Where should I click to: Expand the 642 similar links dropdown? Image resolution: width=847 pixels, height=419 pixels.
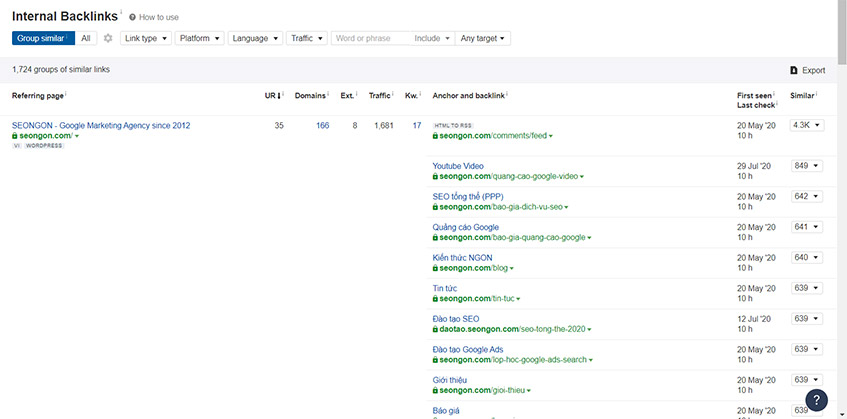(806, 197)
